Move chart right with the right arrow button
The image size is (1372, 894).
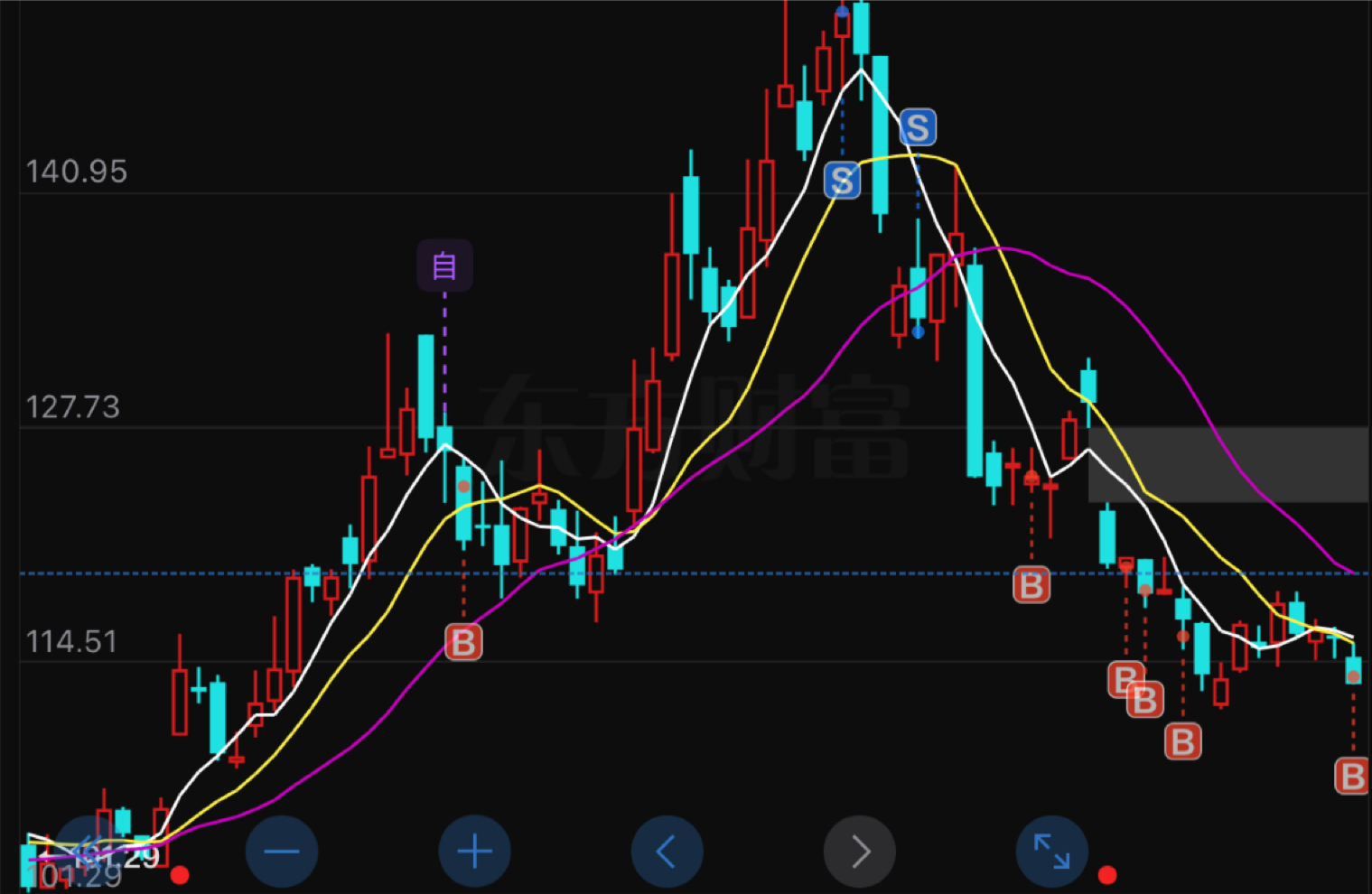pyautogui.click(x=860, y=851)
